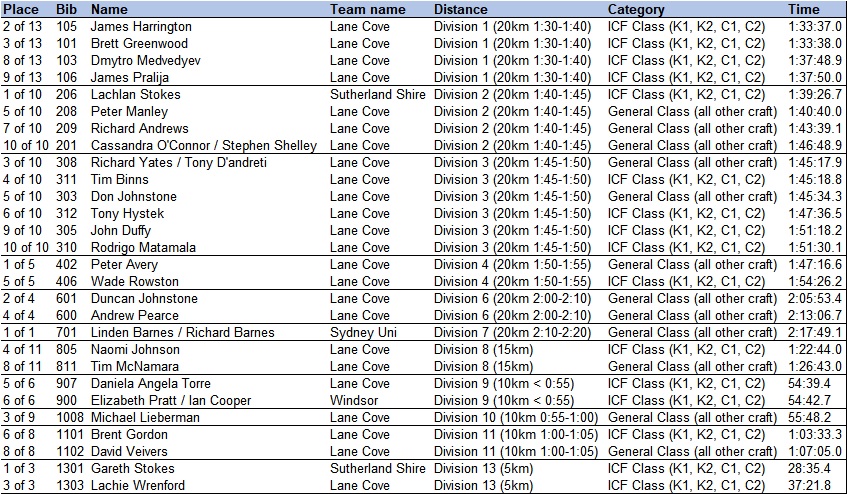Click the time 1:33:37.0
The image size is (847, 494).
click(x=815, y=26)
